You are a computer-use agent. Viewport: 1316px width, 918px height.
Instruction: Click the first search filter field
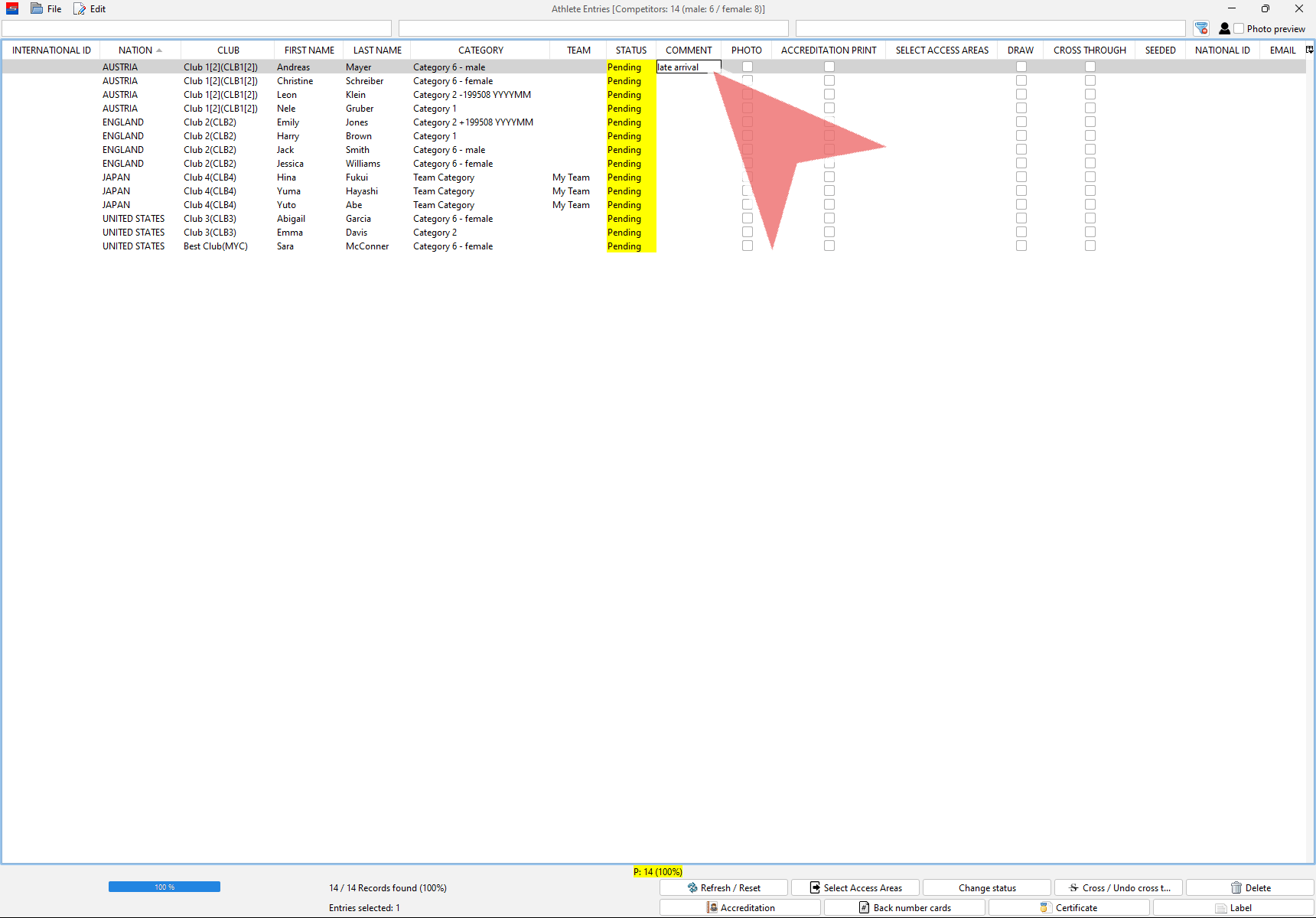[197, 28]
